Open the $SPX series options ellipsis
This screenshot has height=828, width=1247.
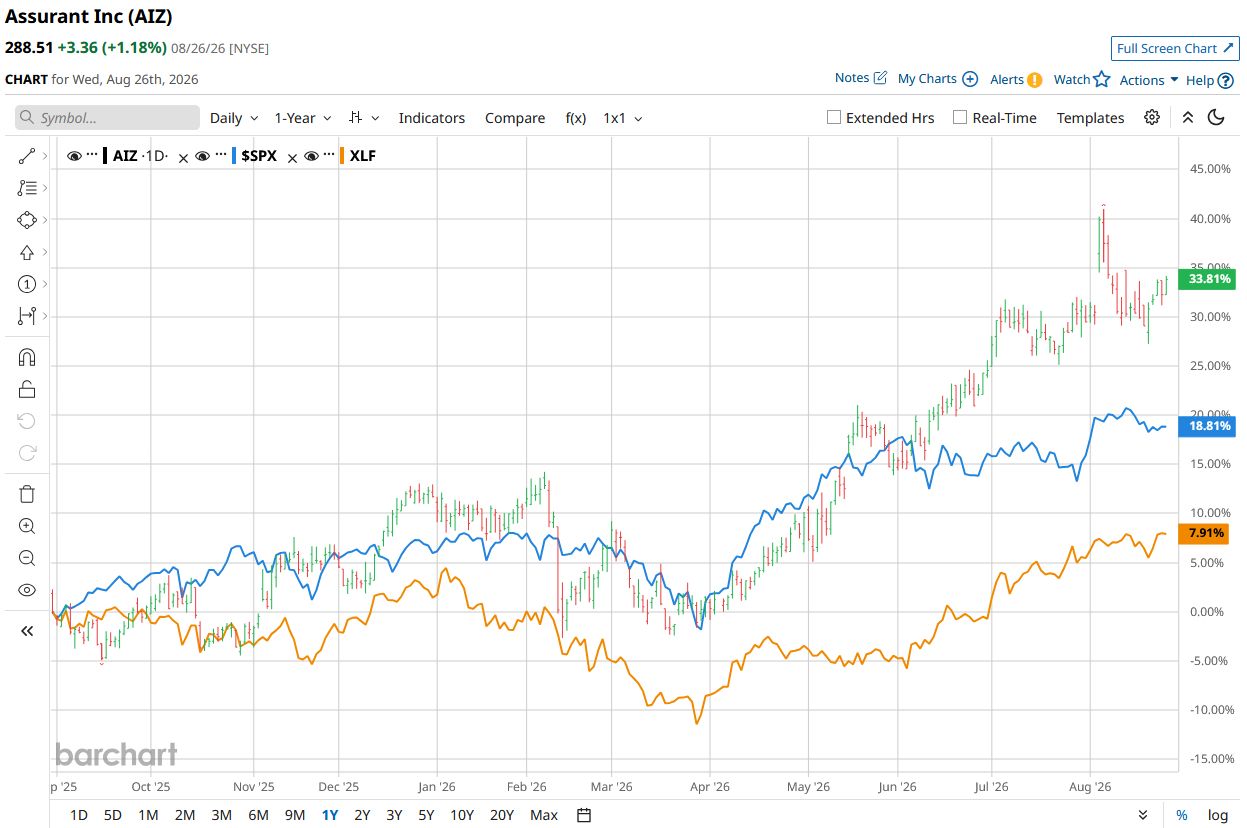tap(221, 156)
